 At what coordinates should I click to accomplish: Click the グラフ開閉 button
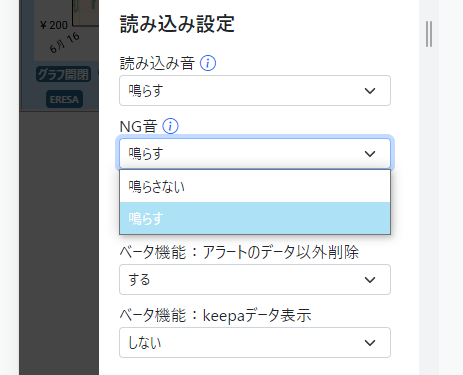pos(63,74)
